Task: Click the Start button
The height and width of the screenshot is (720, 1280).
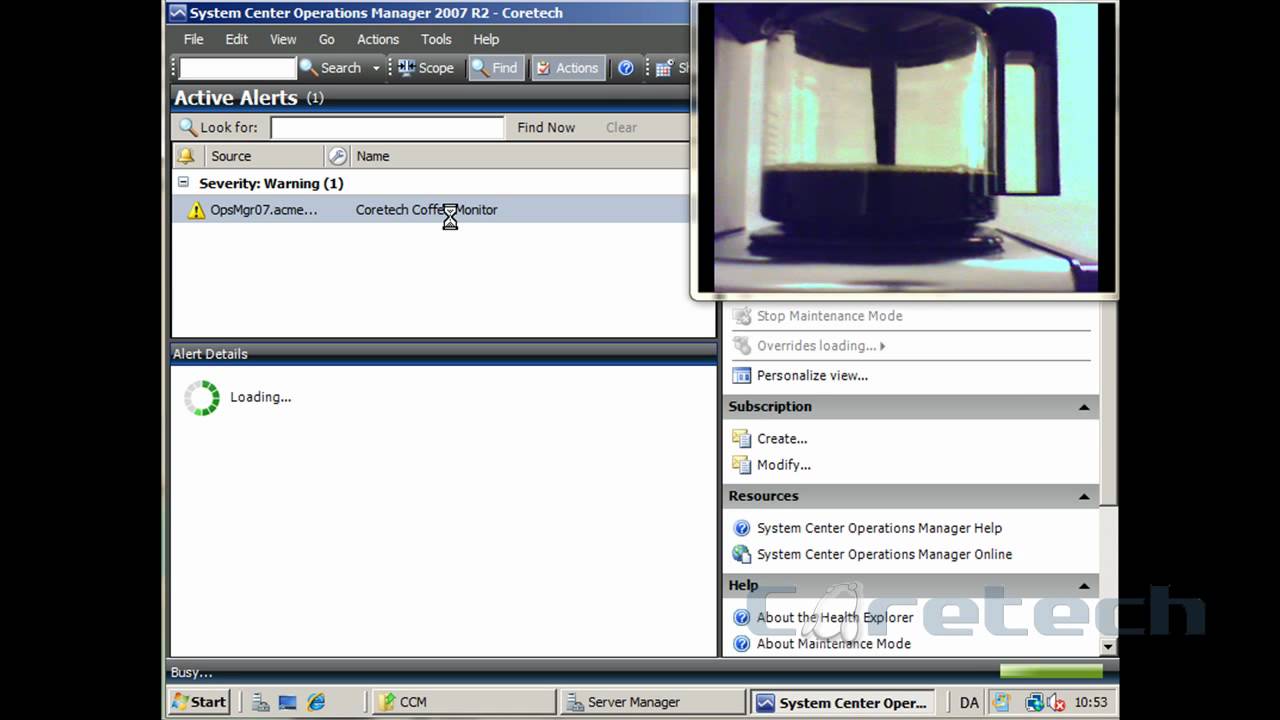Action: pos(200,702)
